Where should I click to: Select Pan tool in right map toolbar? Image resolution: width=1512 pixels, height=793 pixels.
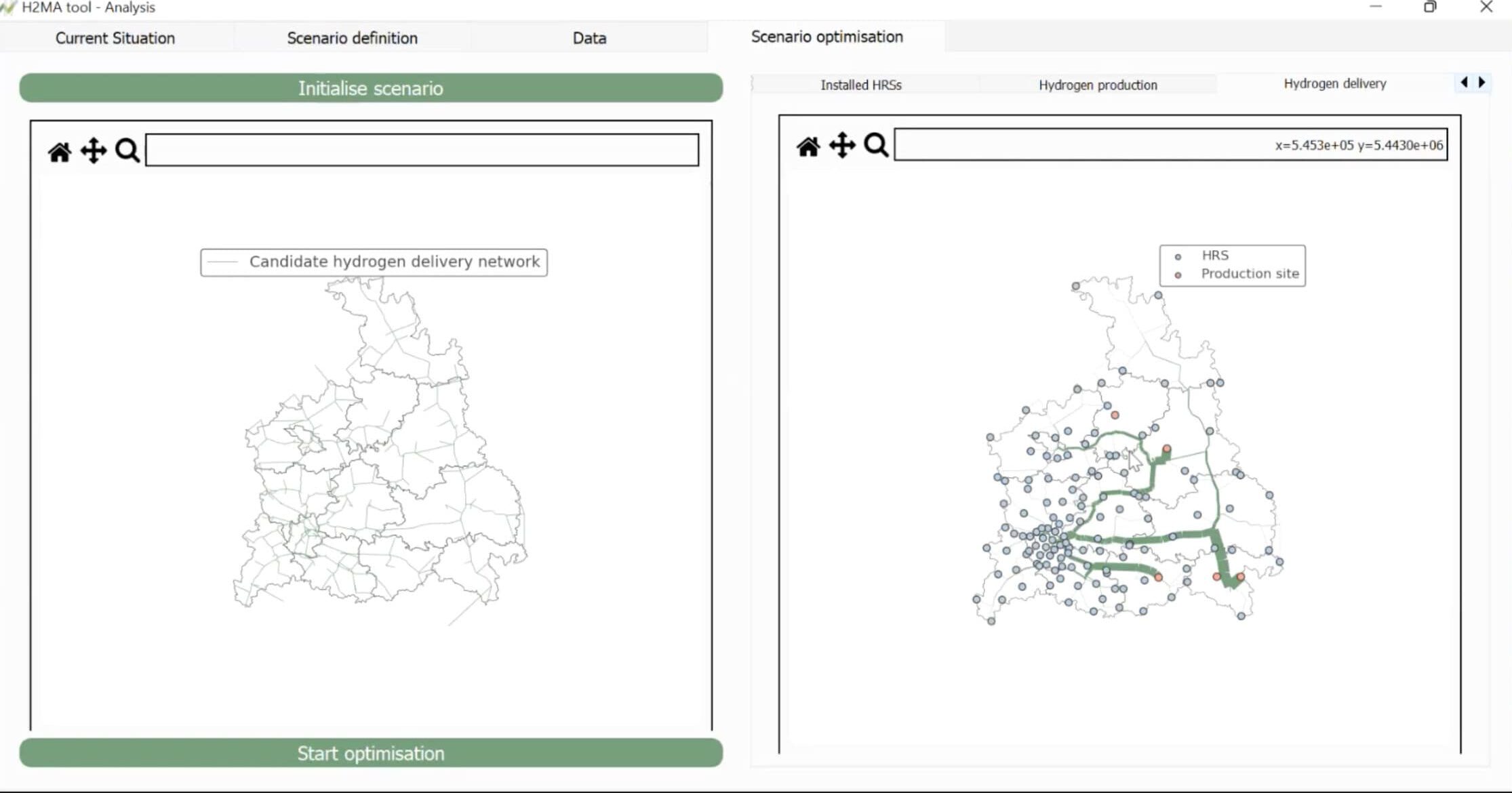click(842, 145)
